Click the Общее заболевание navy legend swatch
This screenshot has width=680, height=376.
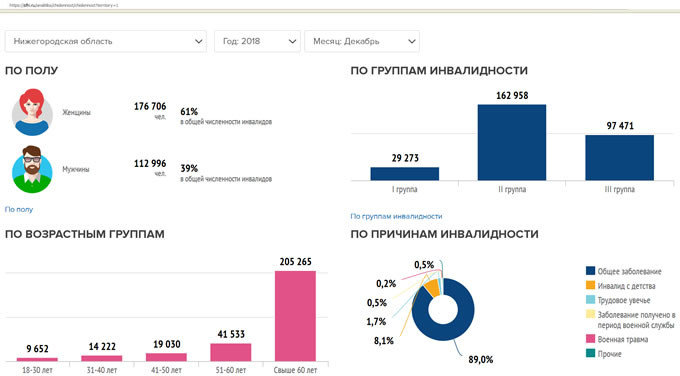pyautogui.click(x=590, y=271)
